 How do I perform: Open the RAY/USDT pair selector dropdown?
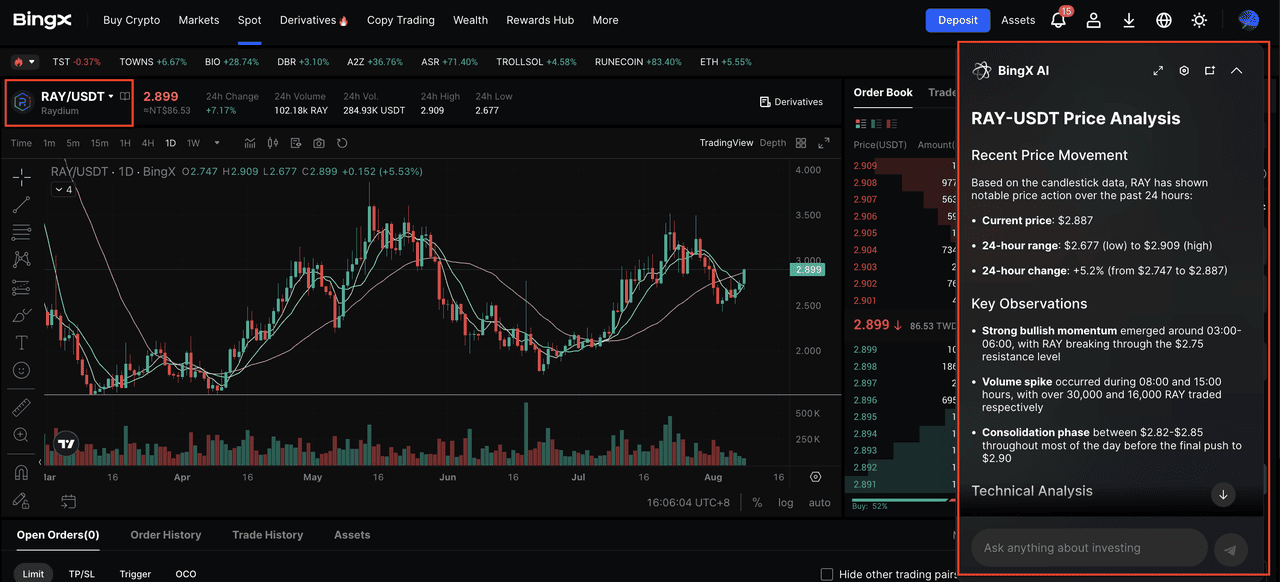(x=78, y=97)
